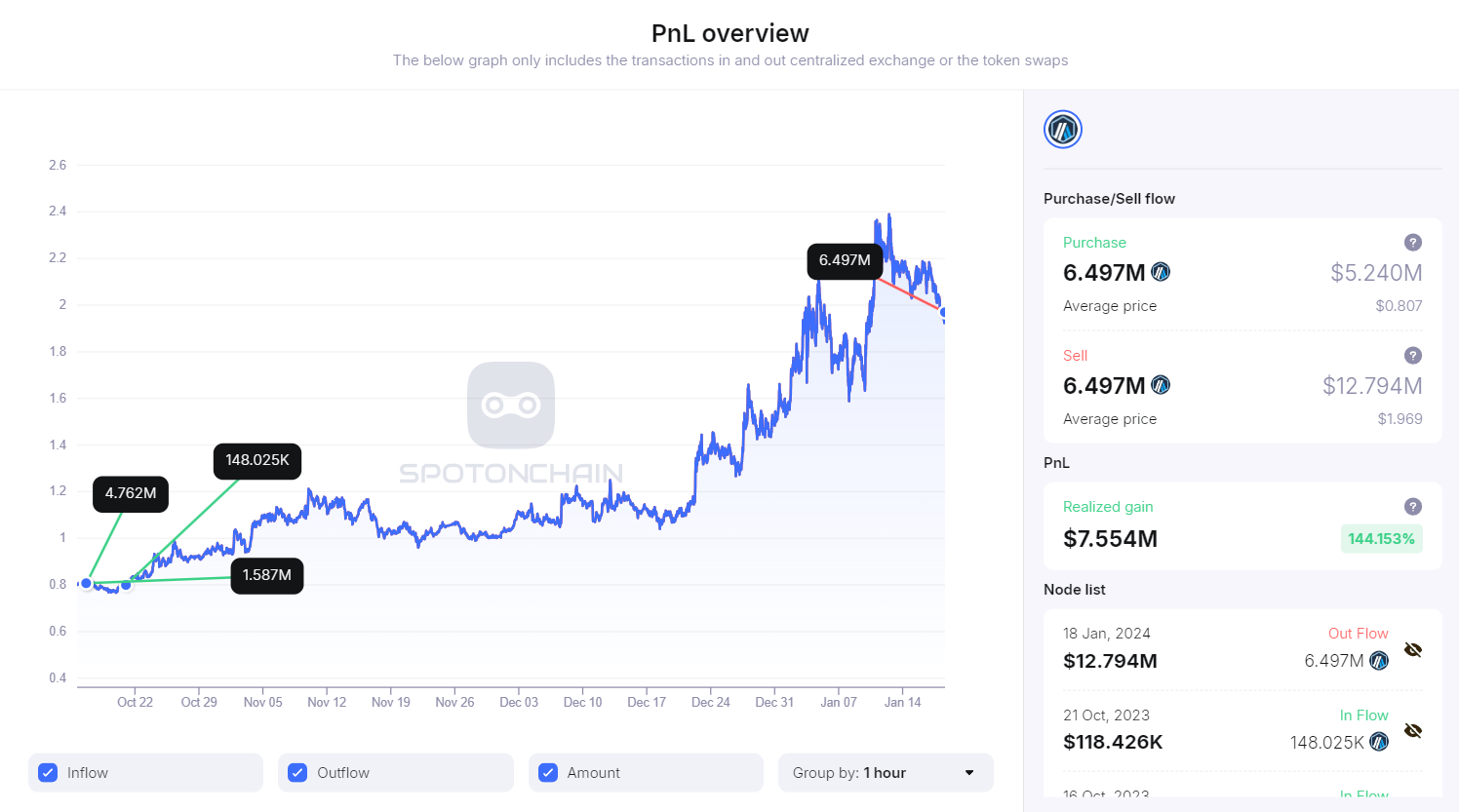1459x812 pixels.
Task: Click the Out Flow link for 18 Jan 2024
Action: click(1359, 633)
